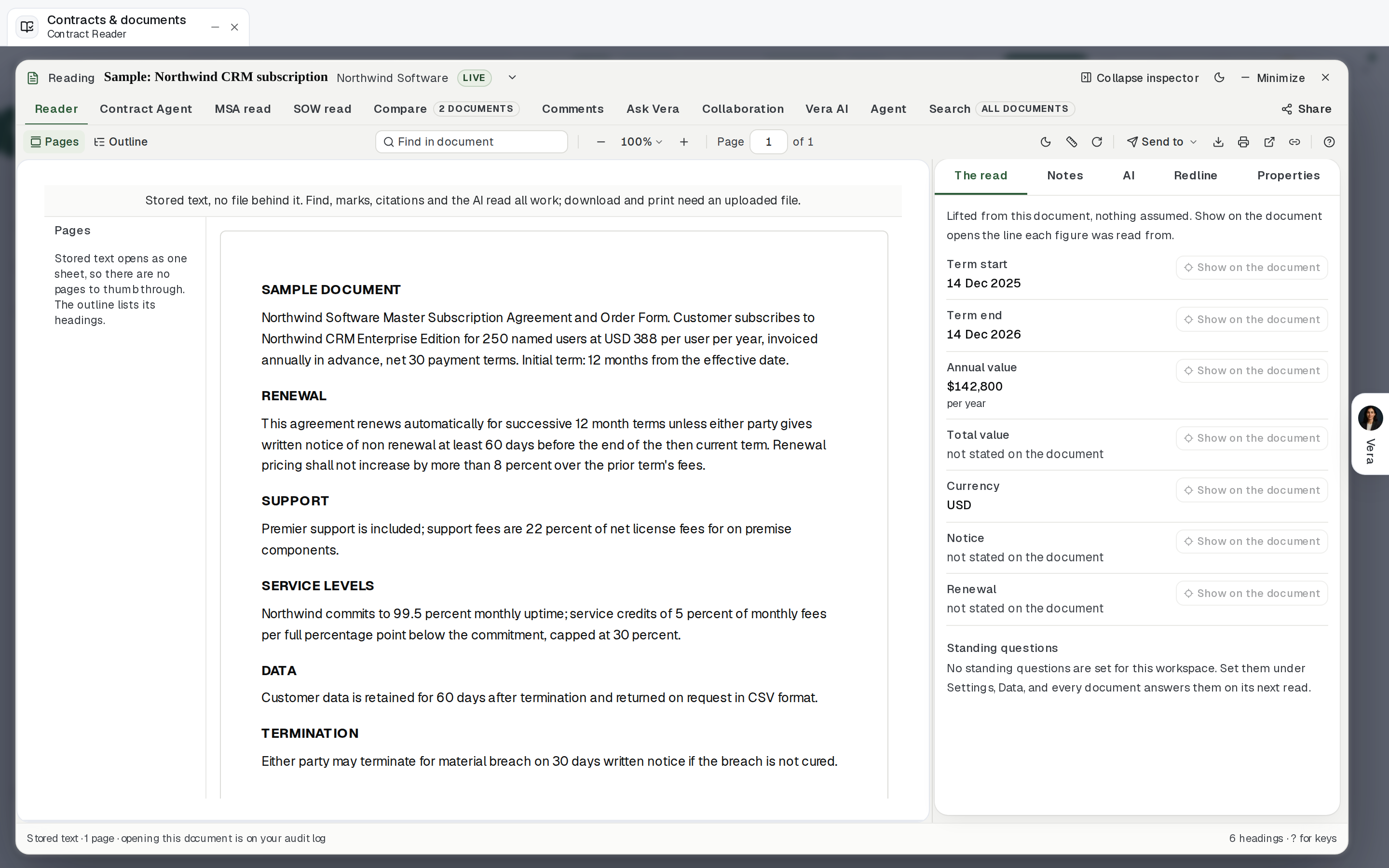Download the document with the download icon
The image size is (1389, 868).
click(x=1218, y=142)
